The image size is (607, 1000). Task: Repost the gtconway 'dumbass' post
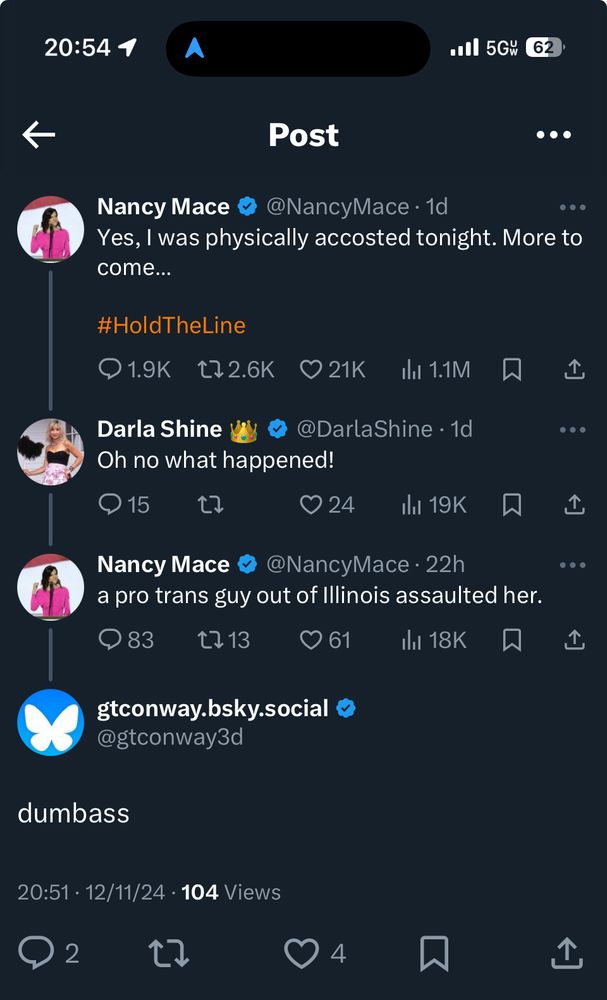coord(168,953)
